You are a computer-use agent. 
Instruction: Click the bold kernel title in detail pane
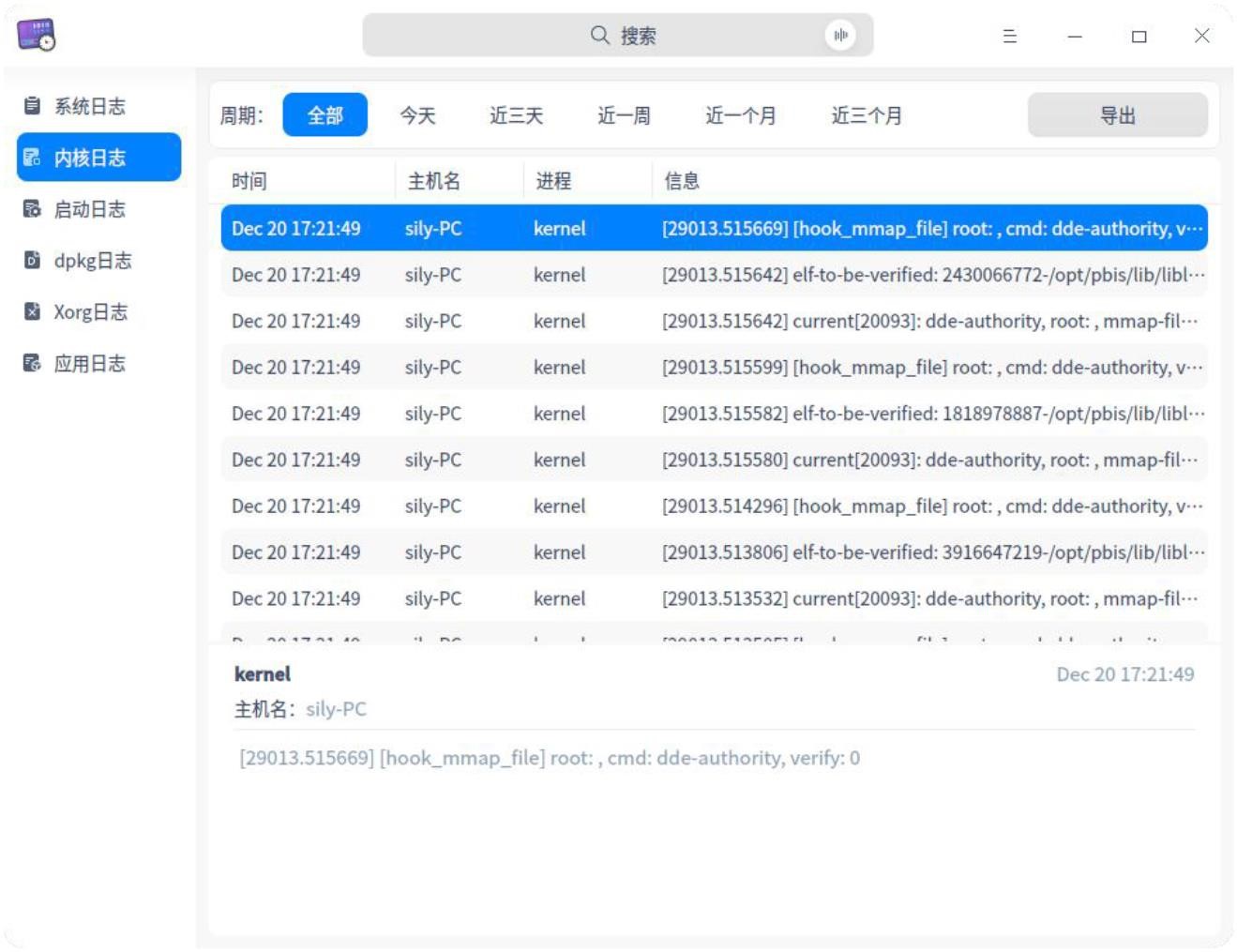pos(263,674)
